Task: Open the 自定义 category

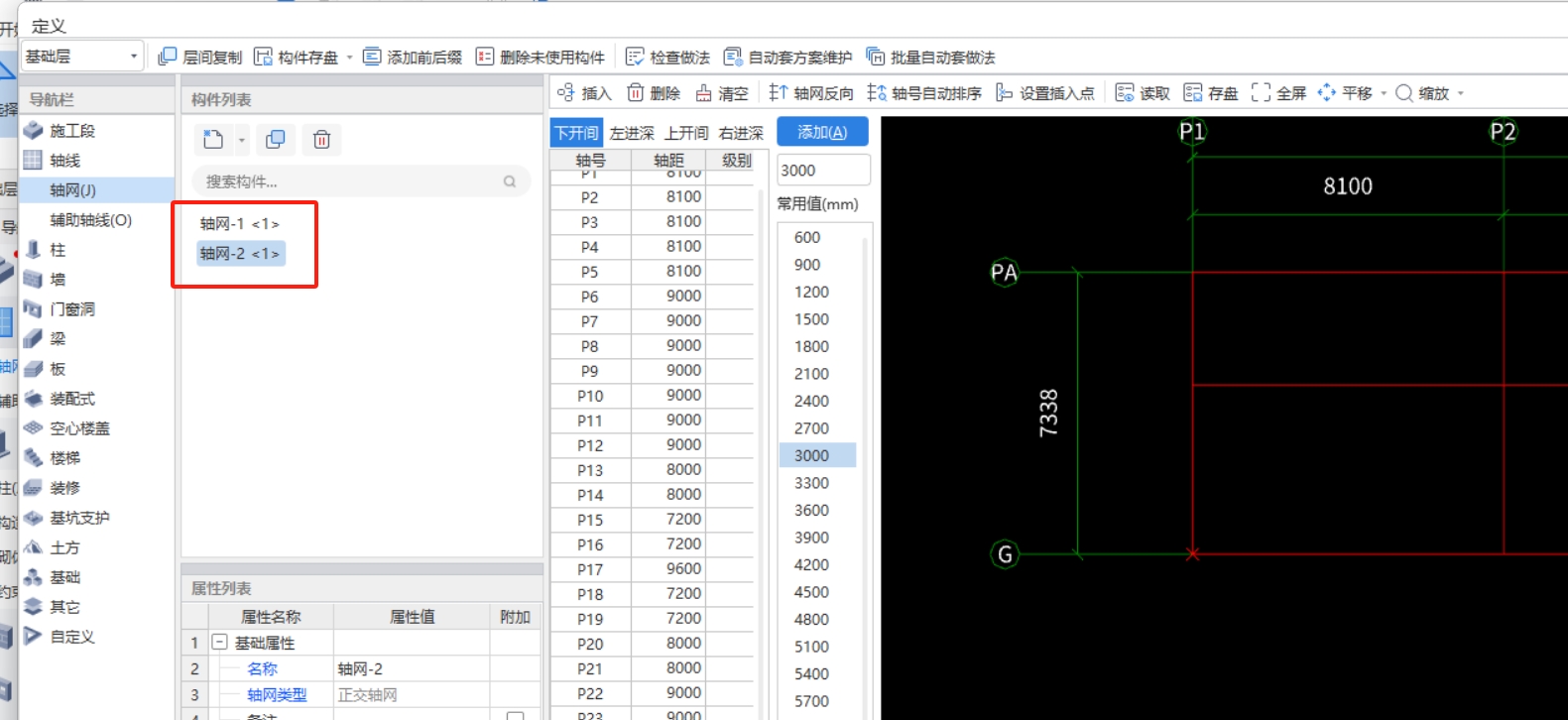Action: pos(71,637)
